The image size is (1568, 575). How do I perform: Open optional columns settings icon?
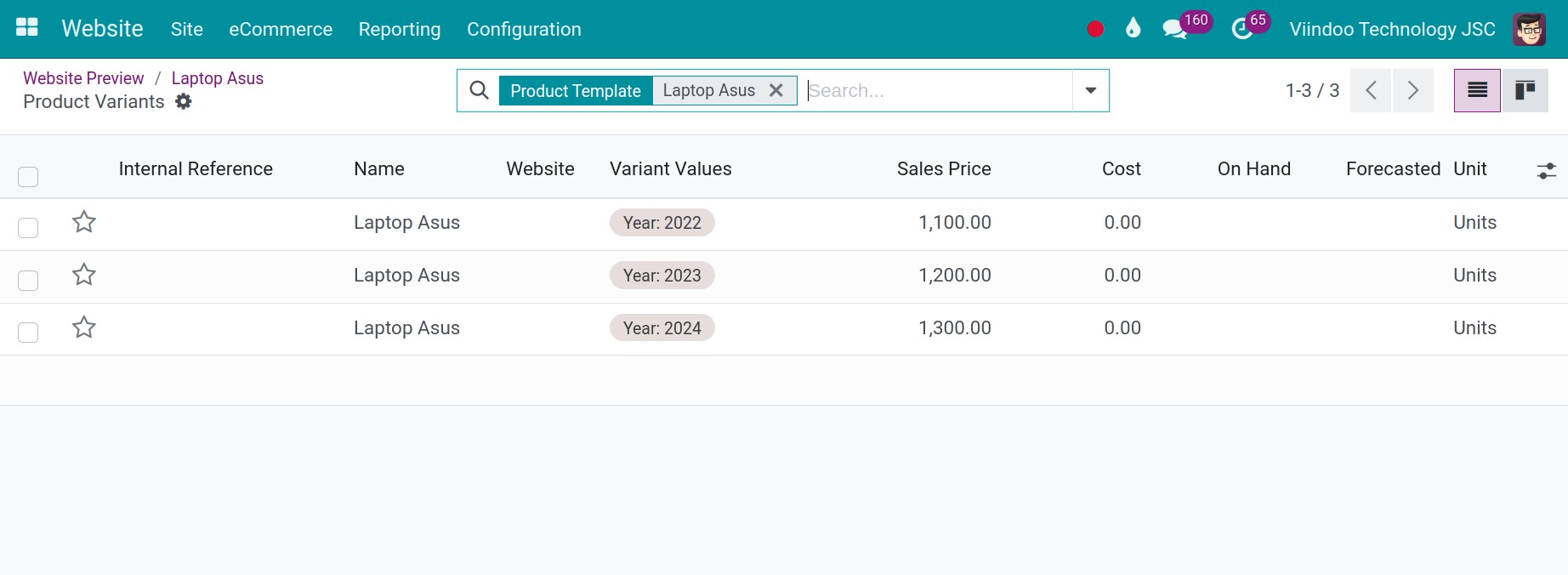pos(1547,171)
